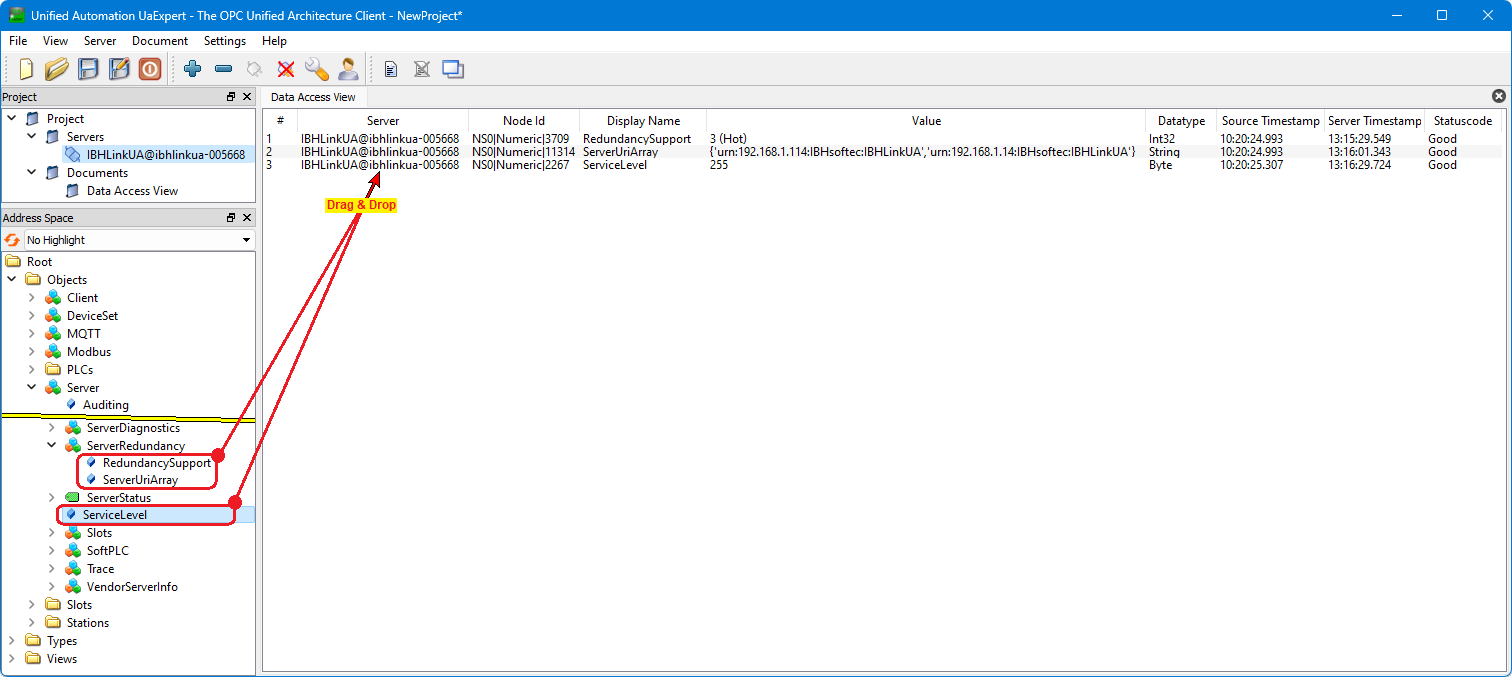Select the VendorServerInfo tree node
The image size is (1512, 677).
coord(132,587)
